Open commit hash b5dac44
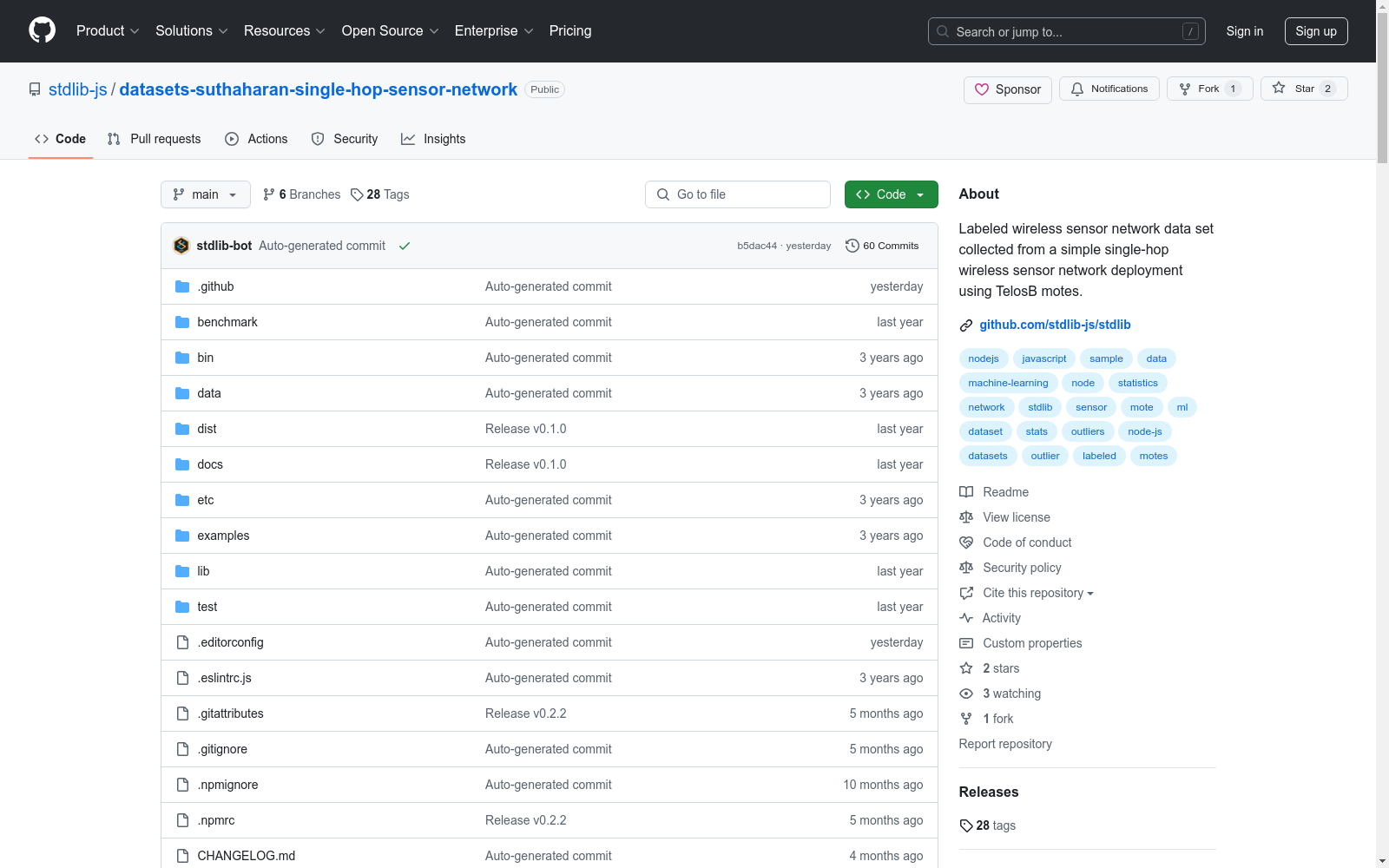 pyautogui.click(x=757, y=246)
